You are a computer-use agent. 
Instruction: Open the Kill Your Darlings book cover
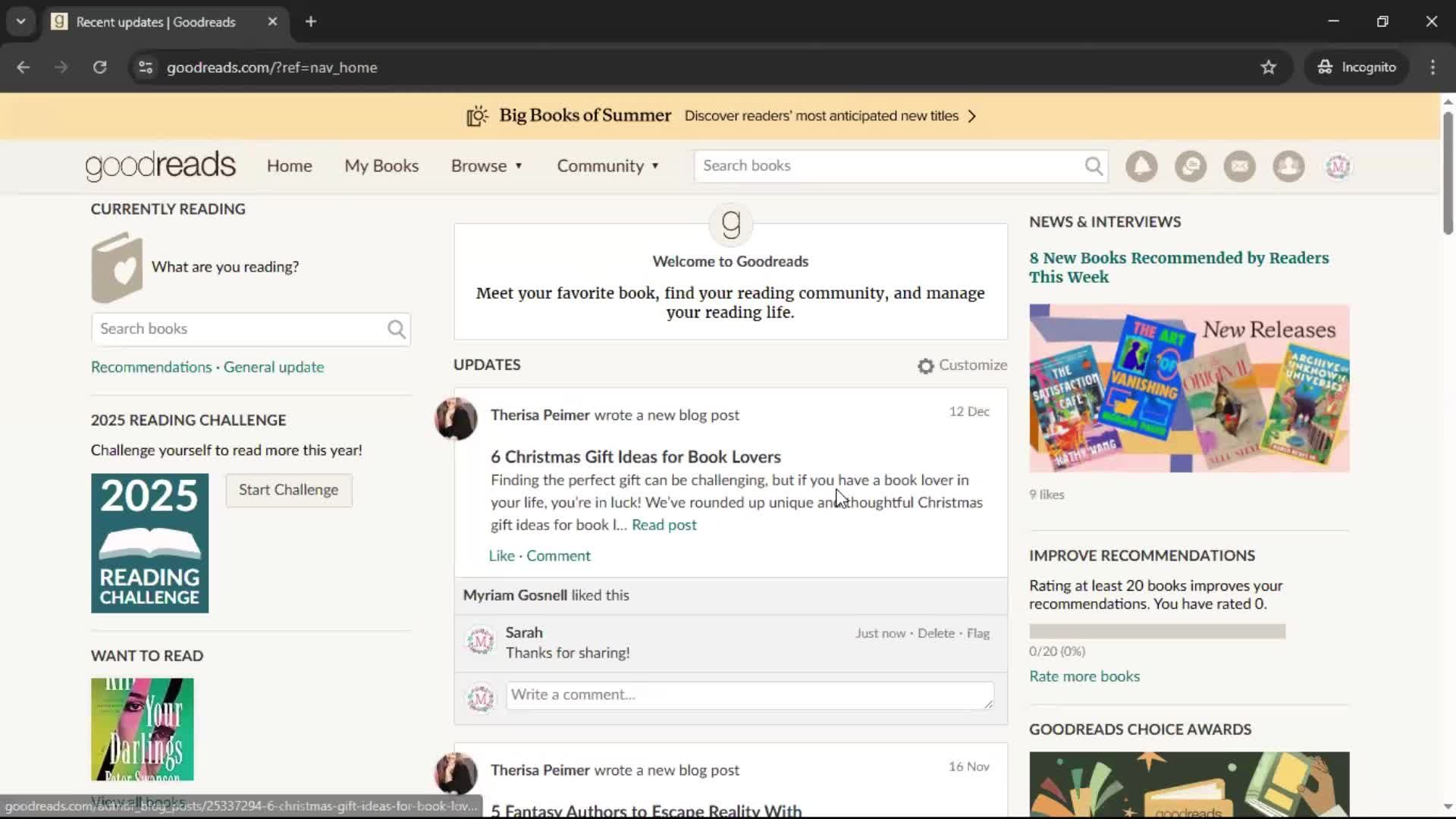coord(143,730)
